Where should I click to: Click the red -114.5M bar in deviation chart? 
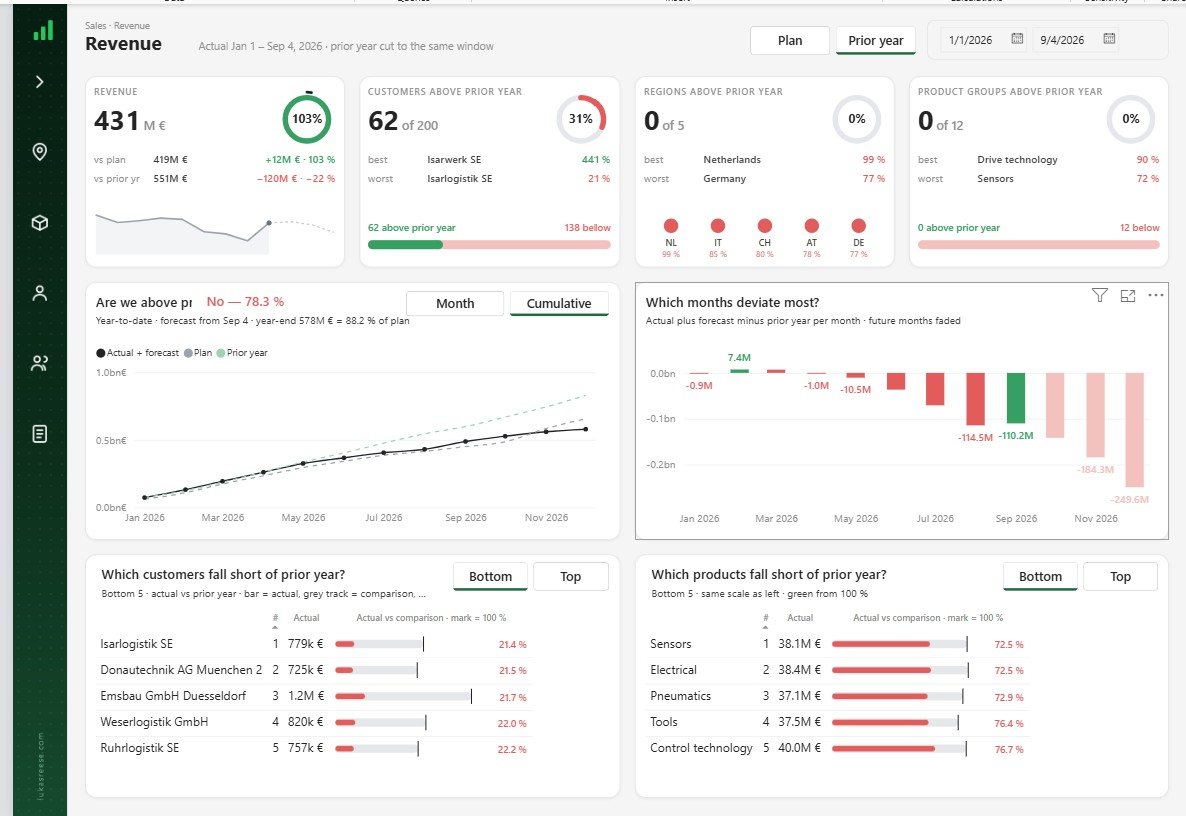click(975, 399)
